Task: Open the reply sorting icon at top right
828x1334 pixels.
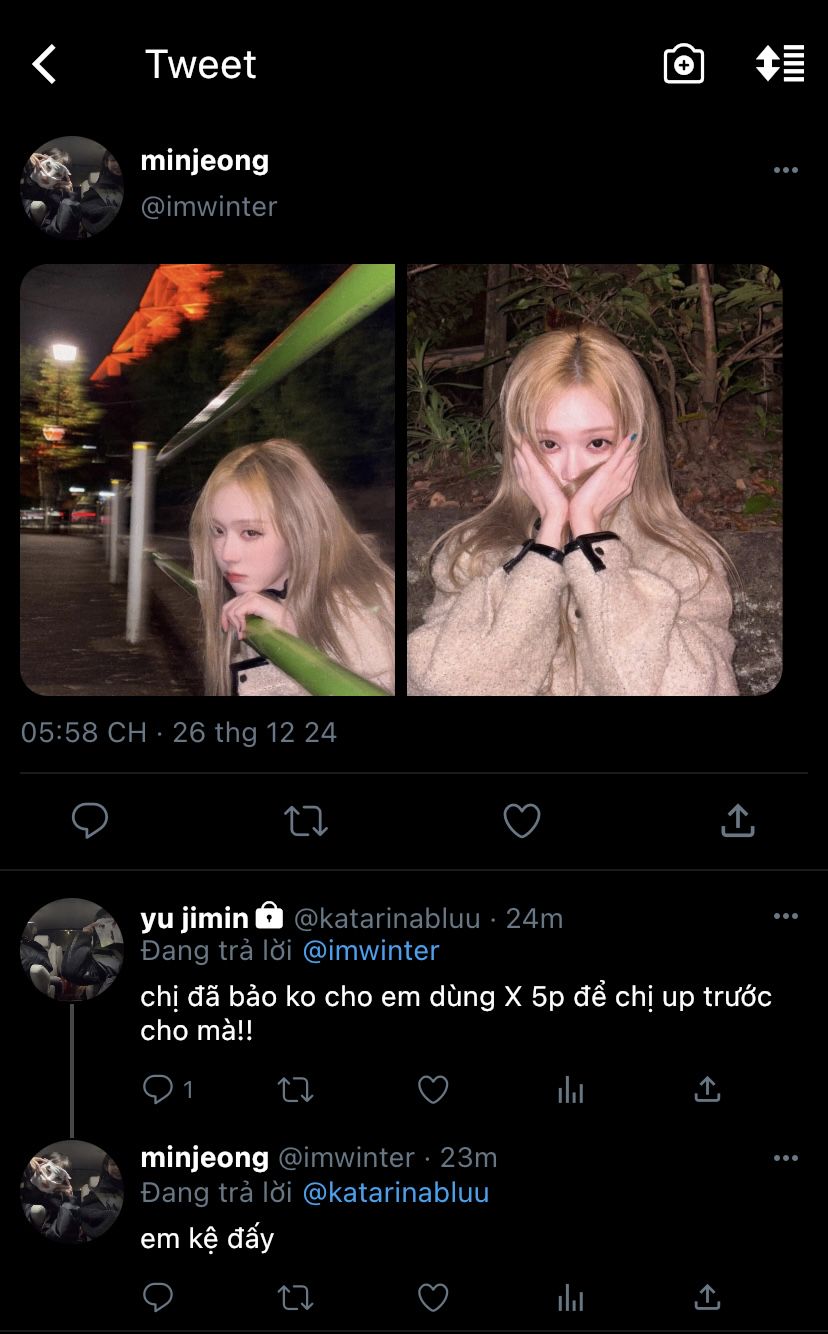Action: 780,63
